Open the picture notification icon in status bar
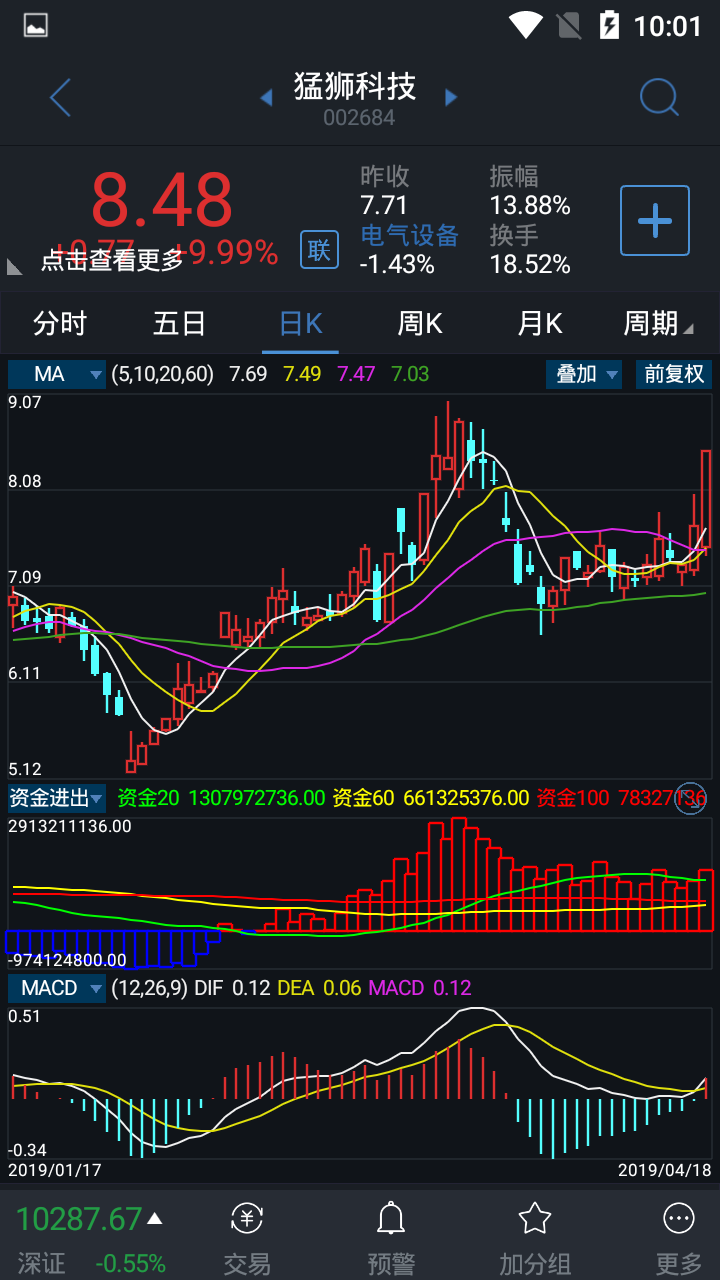The height and width of the screenshot is (1280, 720). (36, 25)
